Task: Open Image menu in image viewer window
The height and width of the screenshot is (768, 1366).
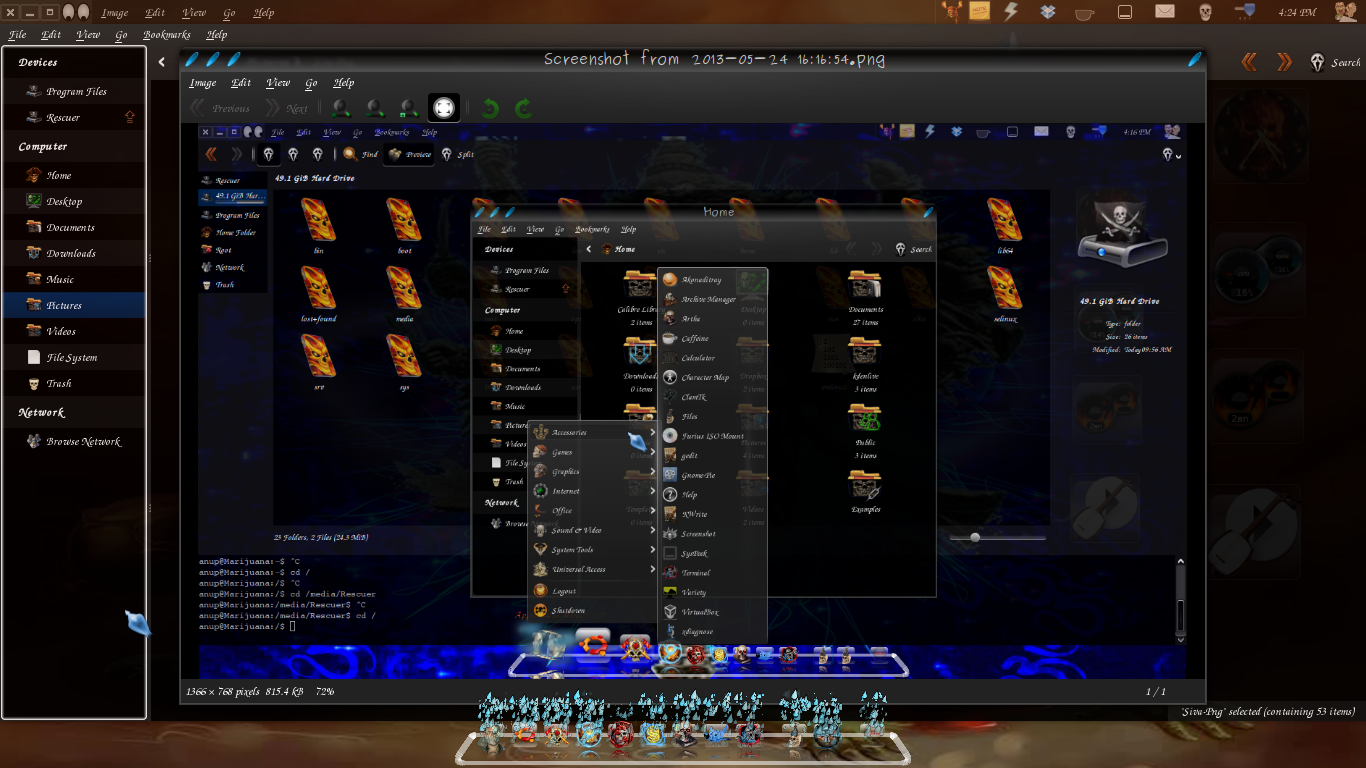Action: 203,83
